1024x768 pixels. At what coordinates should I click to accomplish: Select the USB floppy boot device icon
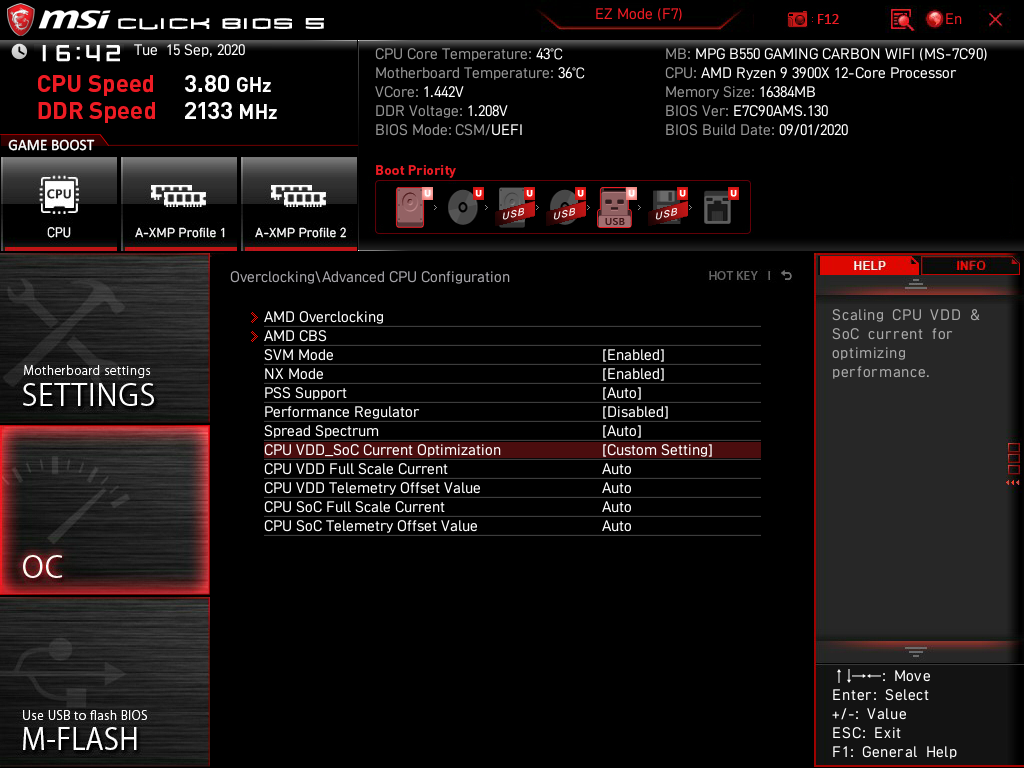667,207
